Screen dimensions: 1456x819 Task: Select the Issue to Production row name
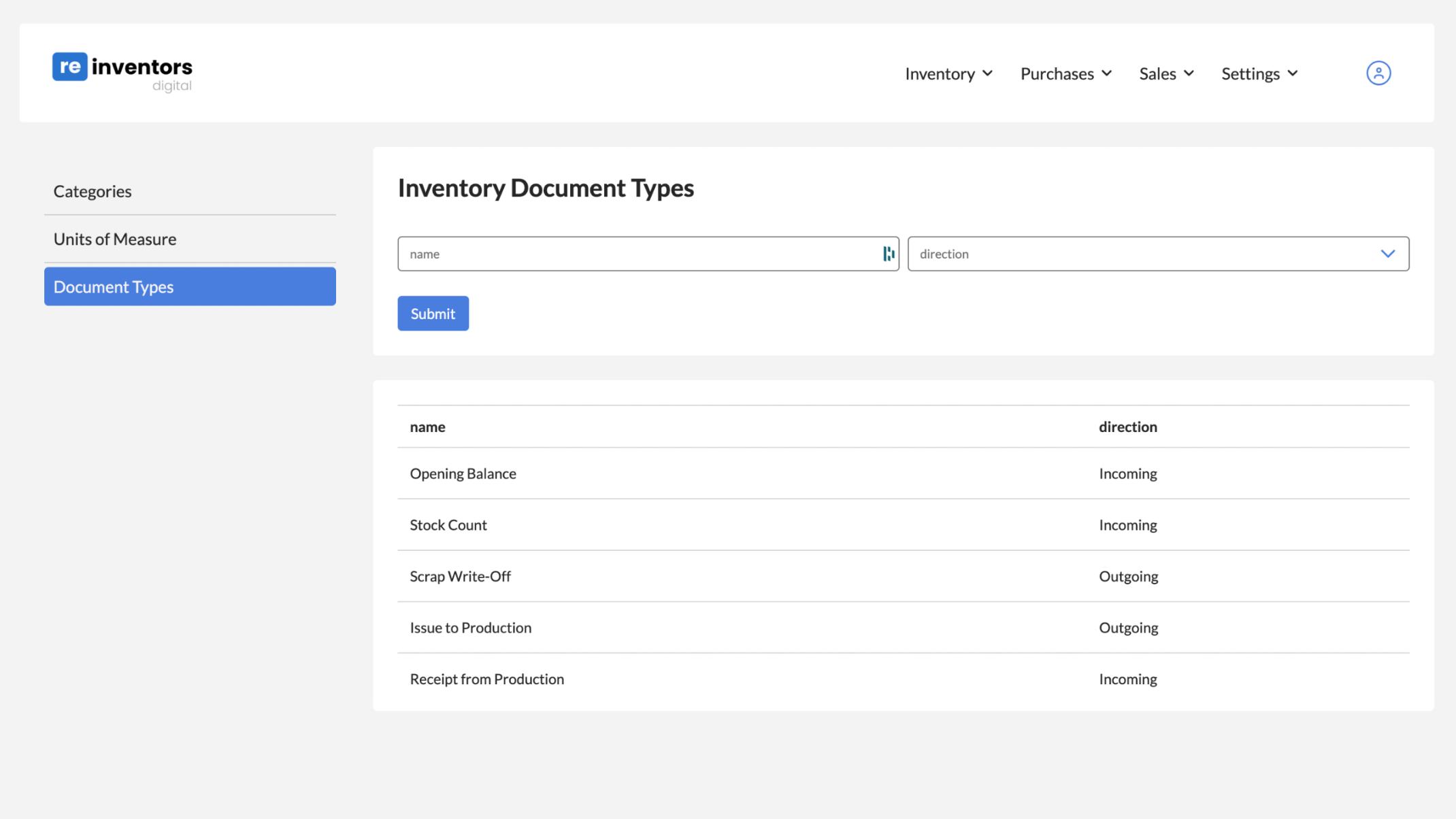point(470,627)
